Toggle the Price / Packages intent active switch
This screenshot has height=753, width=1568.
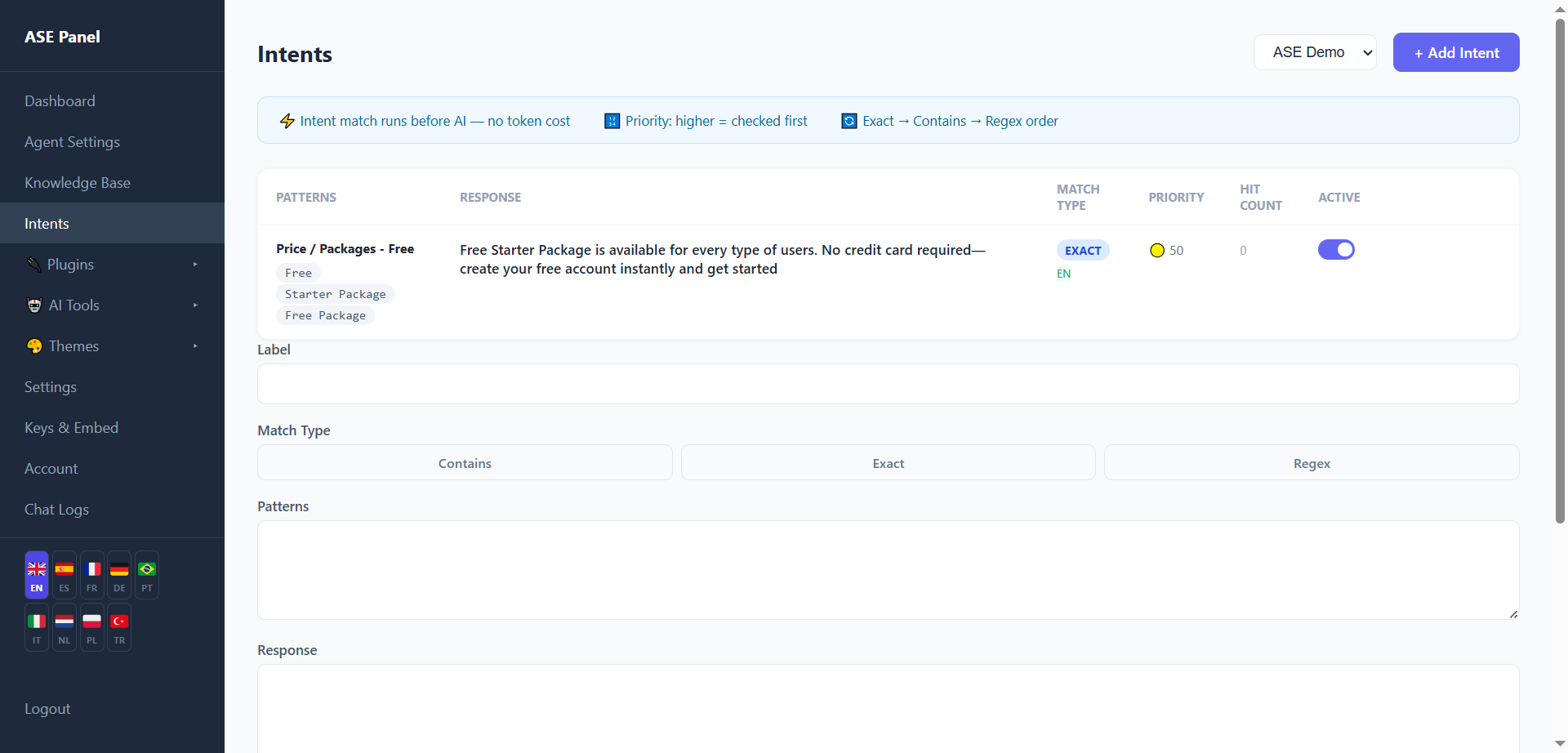click(1336, 250)
